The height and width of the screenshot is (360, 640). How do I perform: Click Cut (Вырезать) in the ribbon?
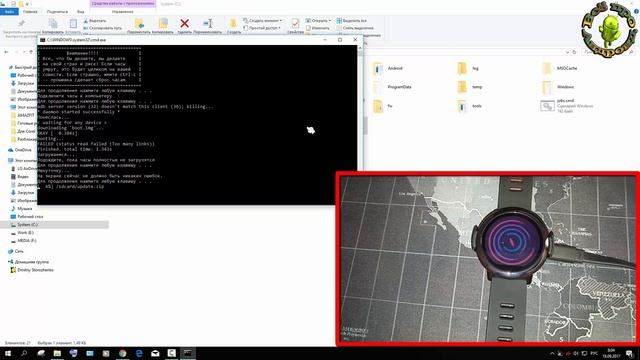95,20
